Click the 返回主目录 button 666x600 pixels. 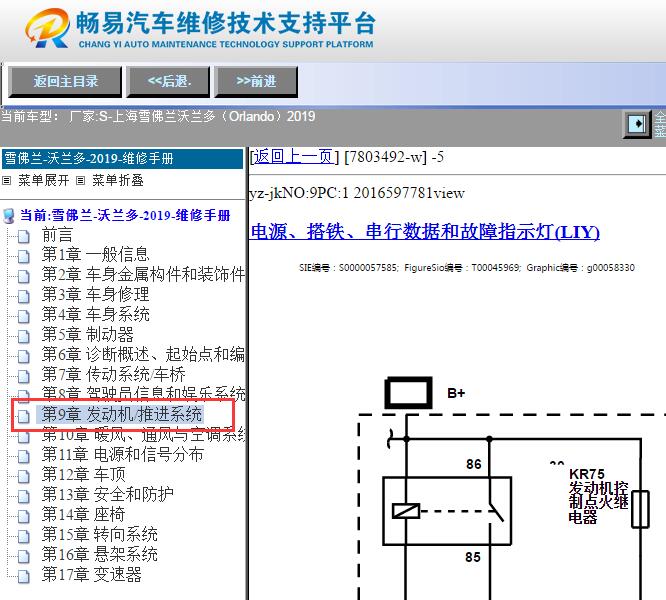click(65, 81)
